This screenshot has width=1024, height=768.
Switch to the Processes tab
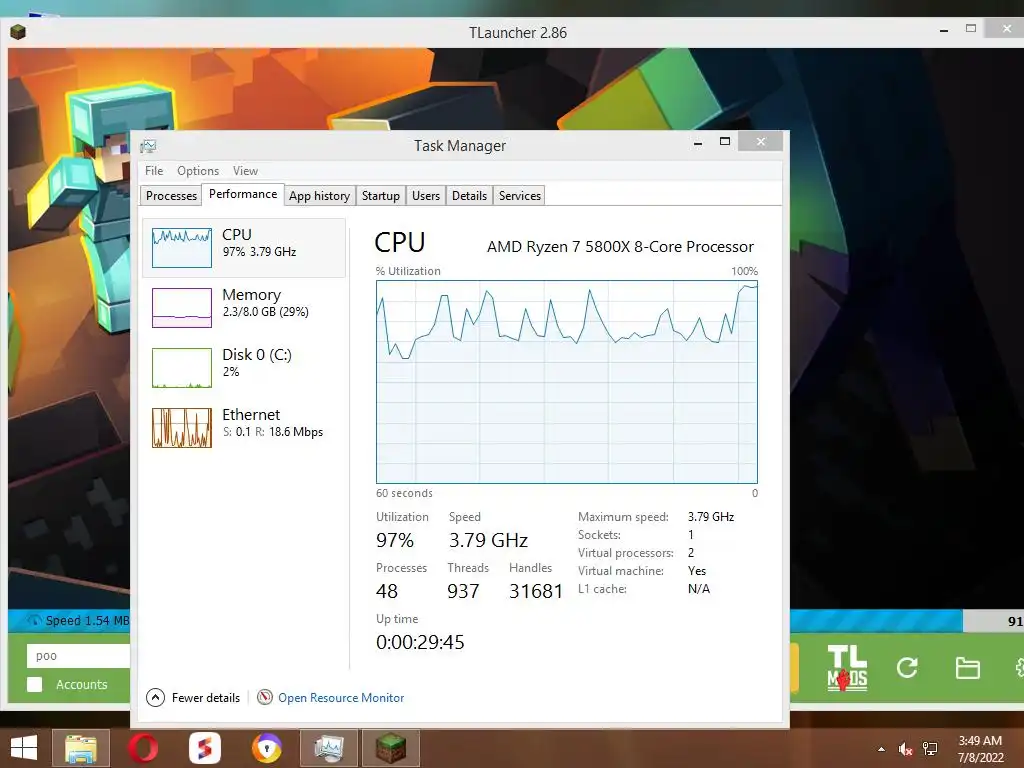coord(171,196)
